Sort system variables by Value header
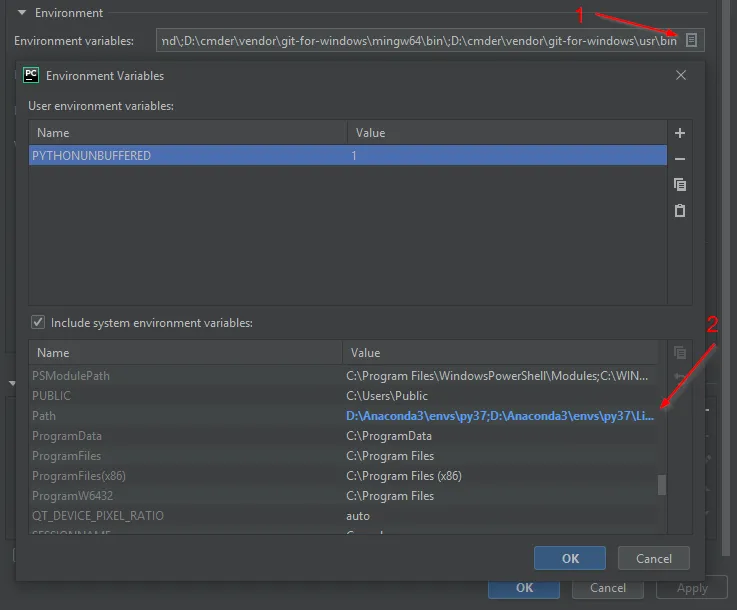The height and width of the screenshot is (610, 737). click(x=500, y=353)
